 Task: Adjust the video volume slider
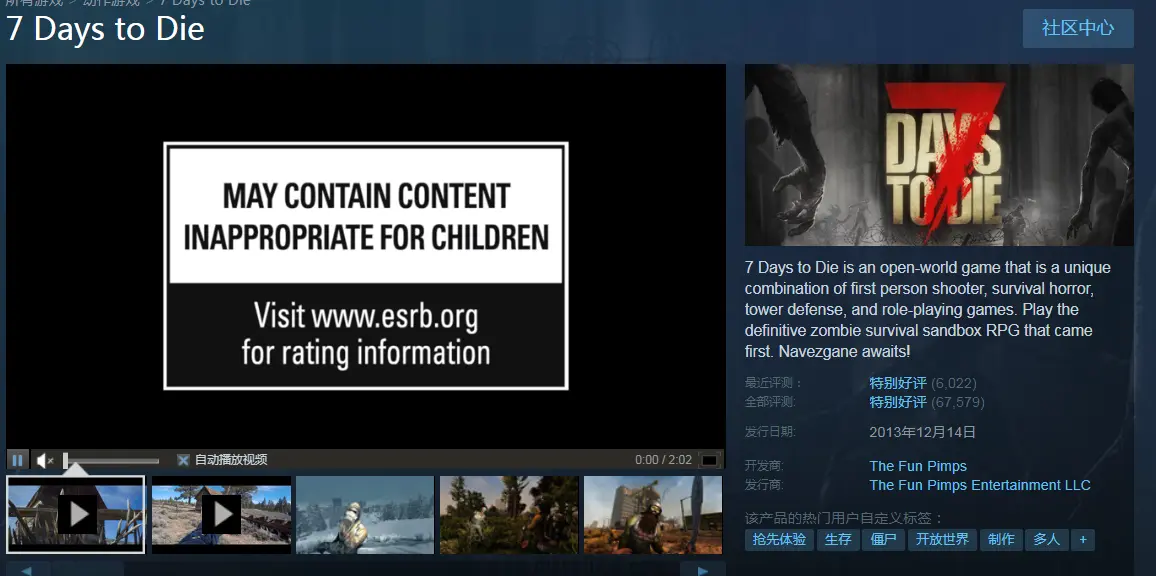coord(111,461)
